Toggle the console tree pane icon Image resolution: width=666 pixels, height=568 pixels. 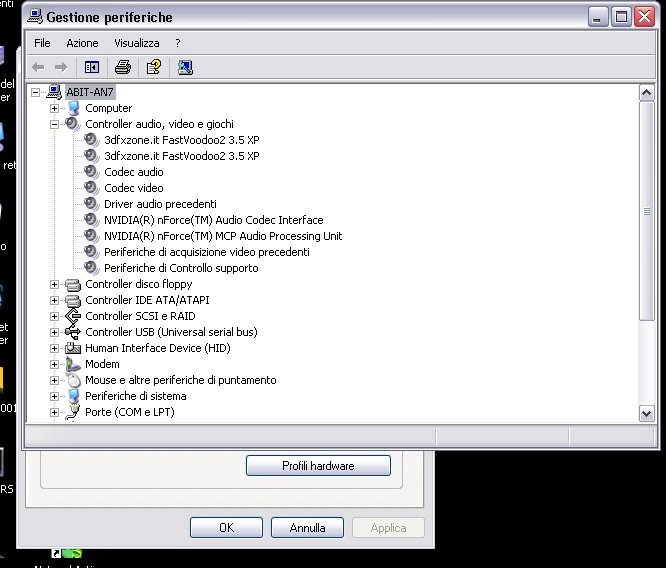pos(92,67)
